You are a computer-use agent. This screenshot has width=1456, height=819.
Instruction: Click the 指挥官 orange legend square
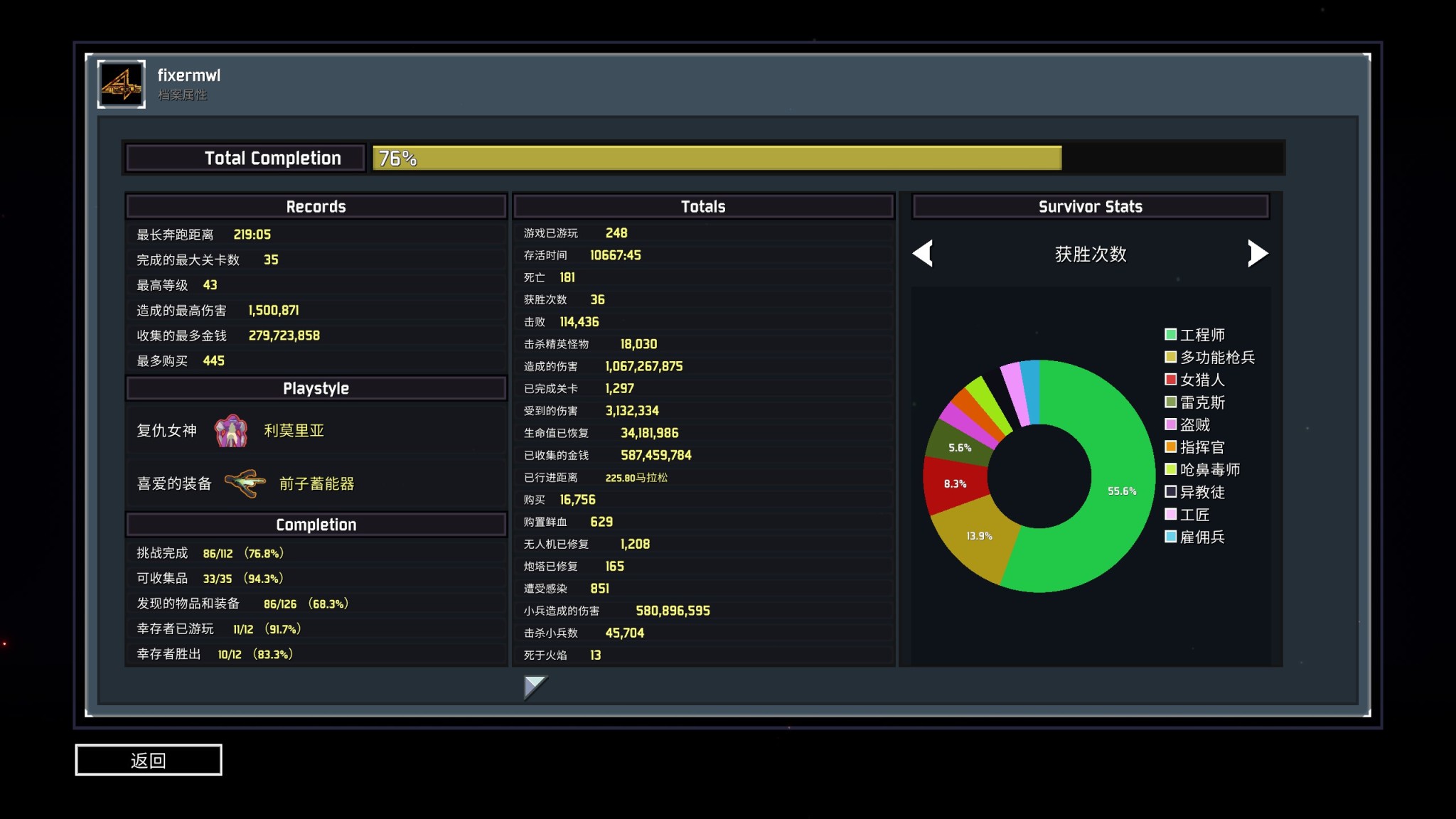[x=1170, y=447]
